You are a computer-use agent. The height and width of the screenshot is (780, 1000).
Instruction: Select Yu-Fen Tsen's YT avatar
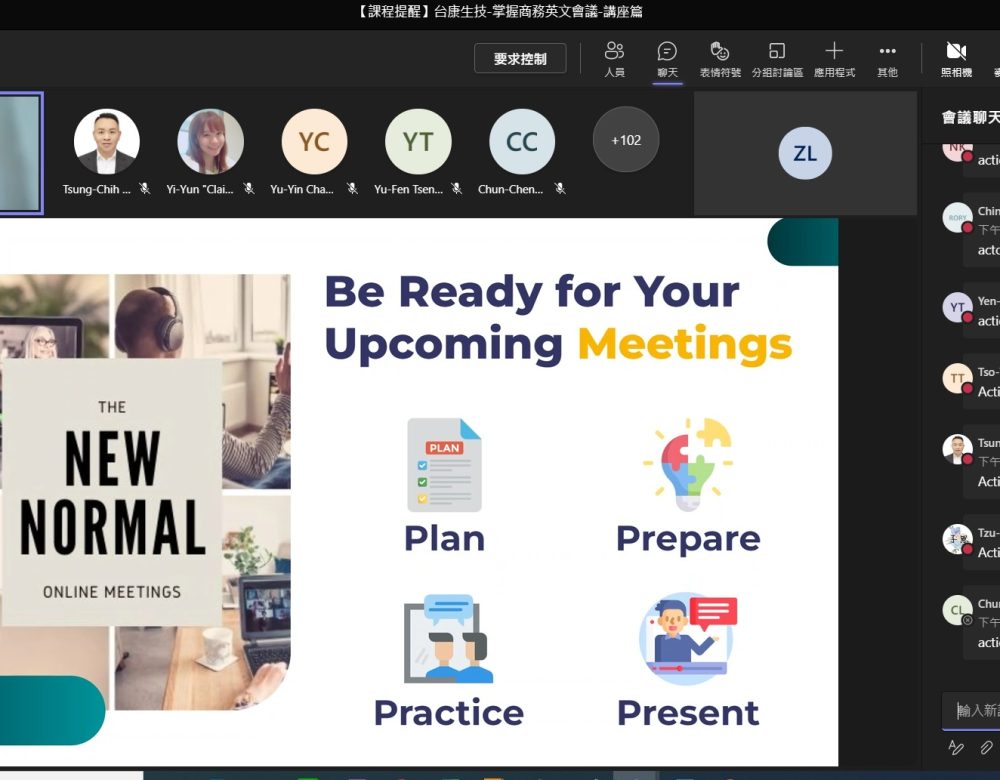418,142
